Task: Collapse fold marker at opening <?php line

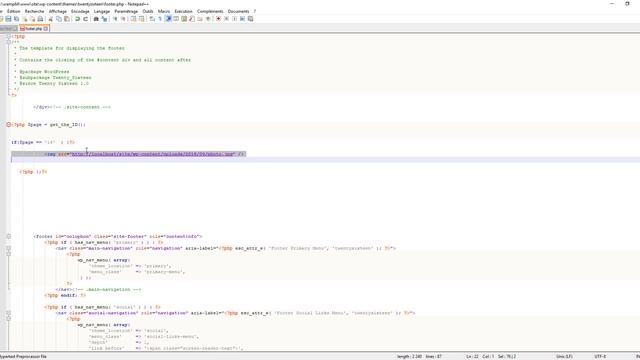Action: coord(9,36)
